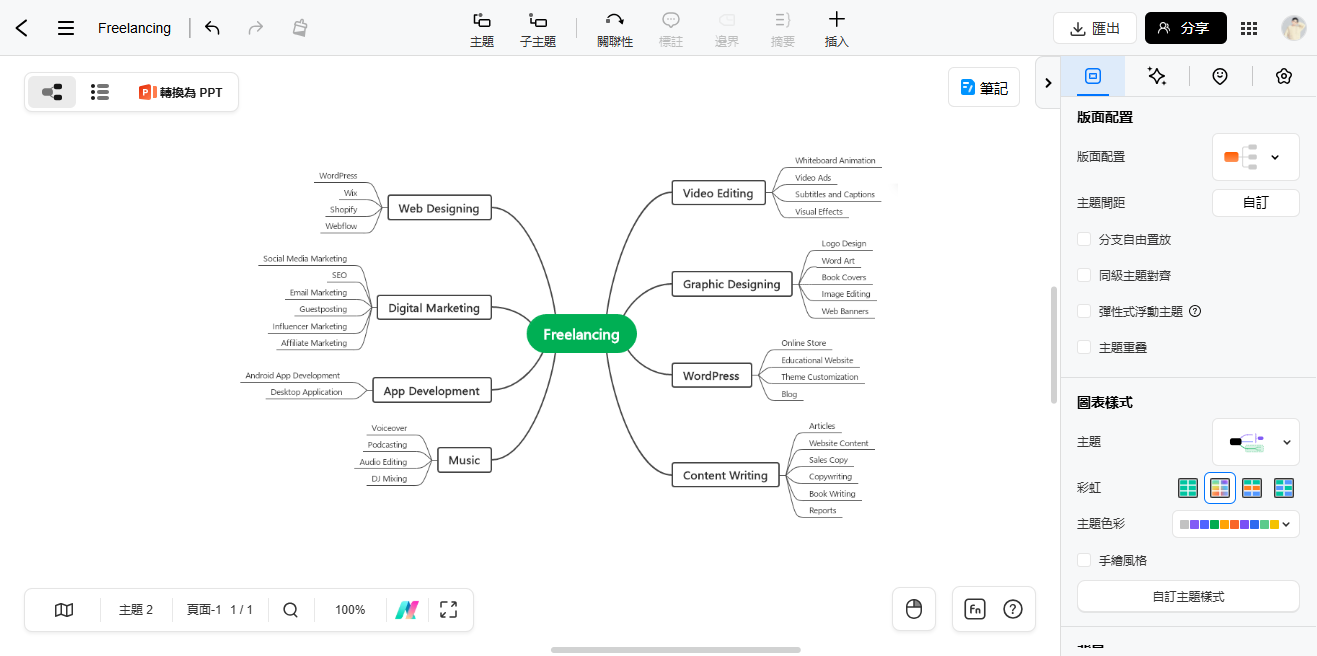Add a new 主題 topic
This screenshot has width=1317, height=656.
pos(482,30)
